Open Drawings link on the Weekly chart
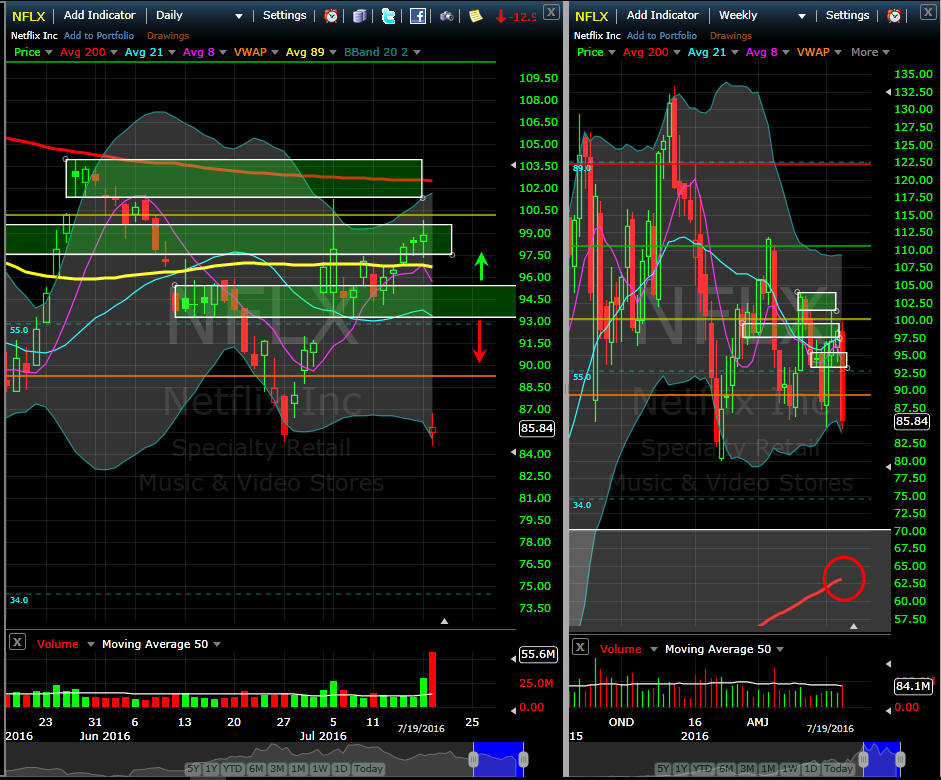This screenshot has width=941, height=780. [x=730, y=35]
